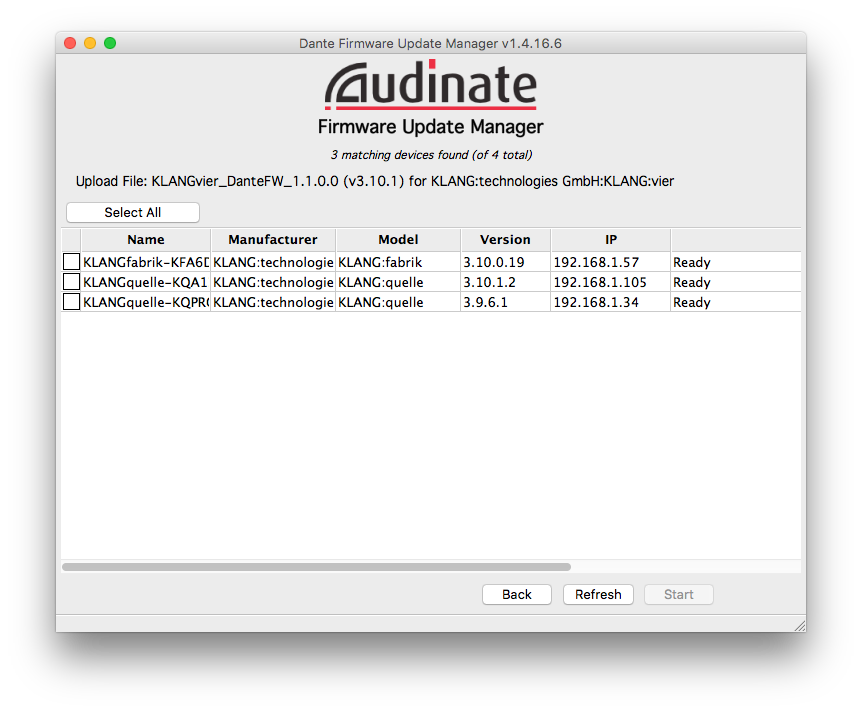862x712 pixels.
Task: Refresh the device list
Action: 598,594
